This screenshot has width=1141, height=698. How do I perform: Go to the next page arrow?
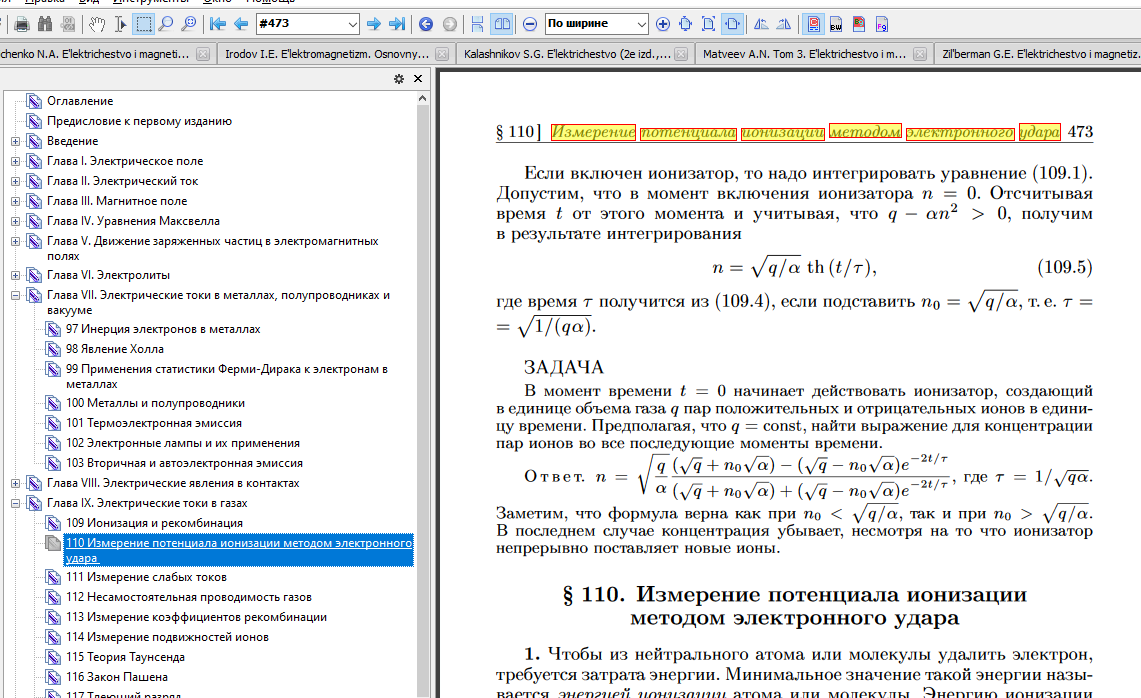click(374, 24)
